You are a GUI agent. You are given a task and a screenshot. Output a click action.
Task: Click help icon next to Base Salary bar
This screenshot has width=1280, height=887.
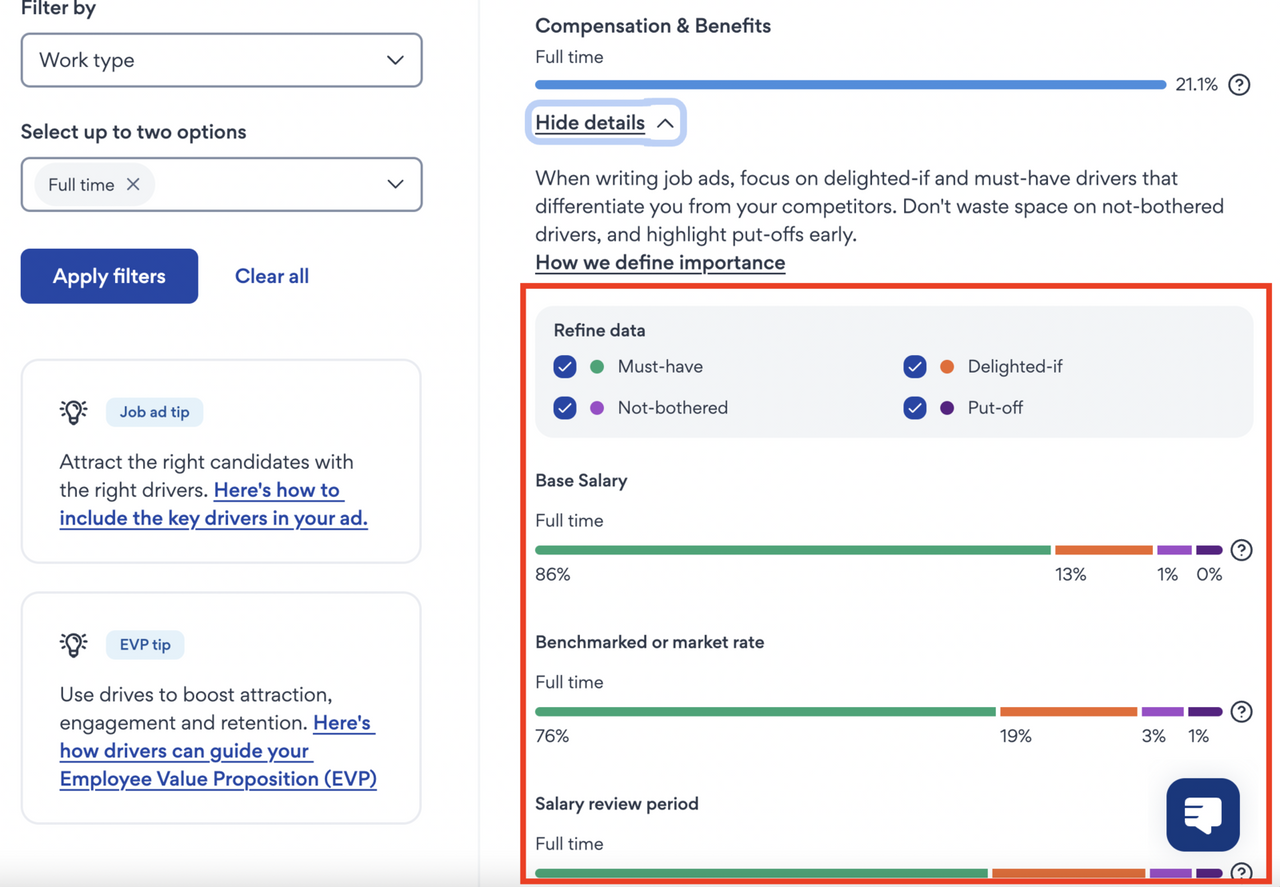(1241, 550)
